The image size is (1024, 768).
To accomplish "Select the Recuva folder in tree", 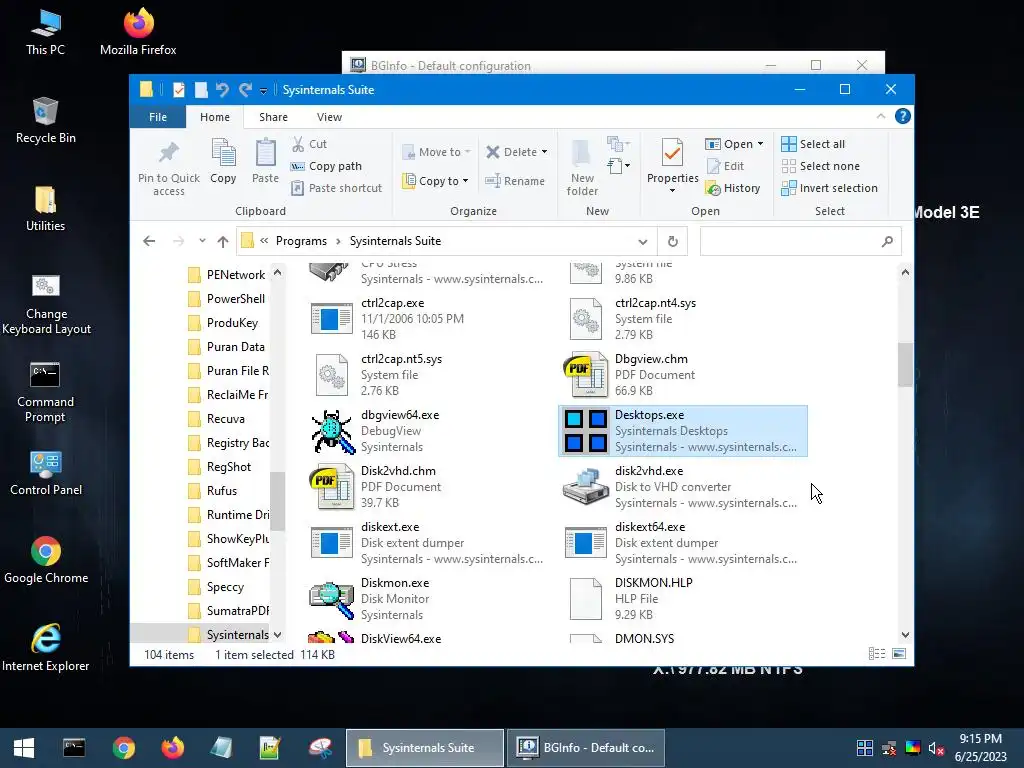I will [x=226, y=419].
